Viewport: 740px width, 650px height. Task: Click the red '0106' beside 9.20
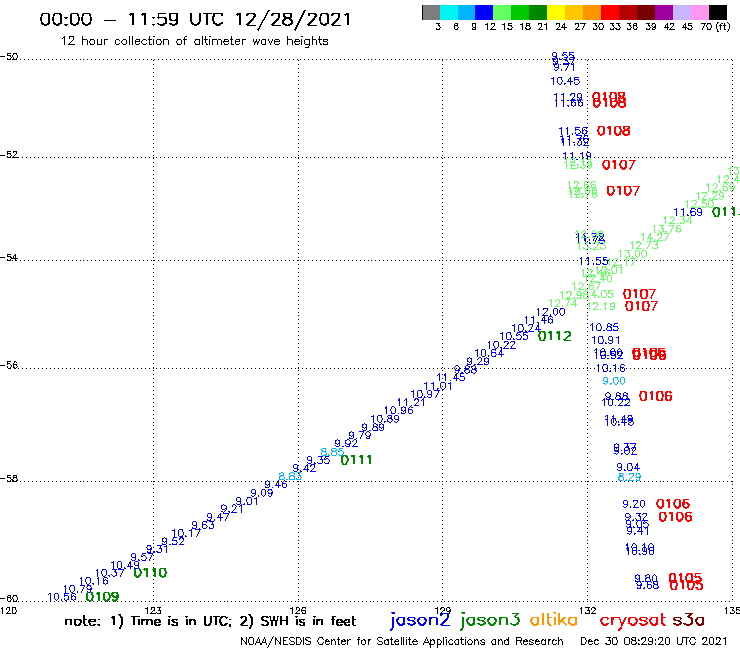click(x=673, y=504)
